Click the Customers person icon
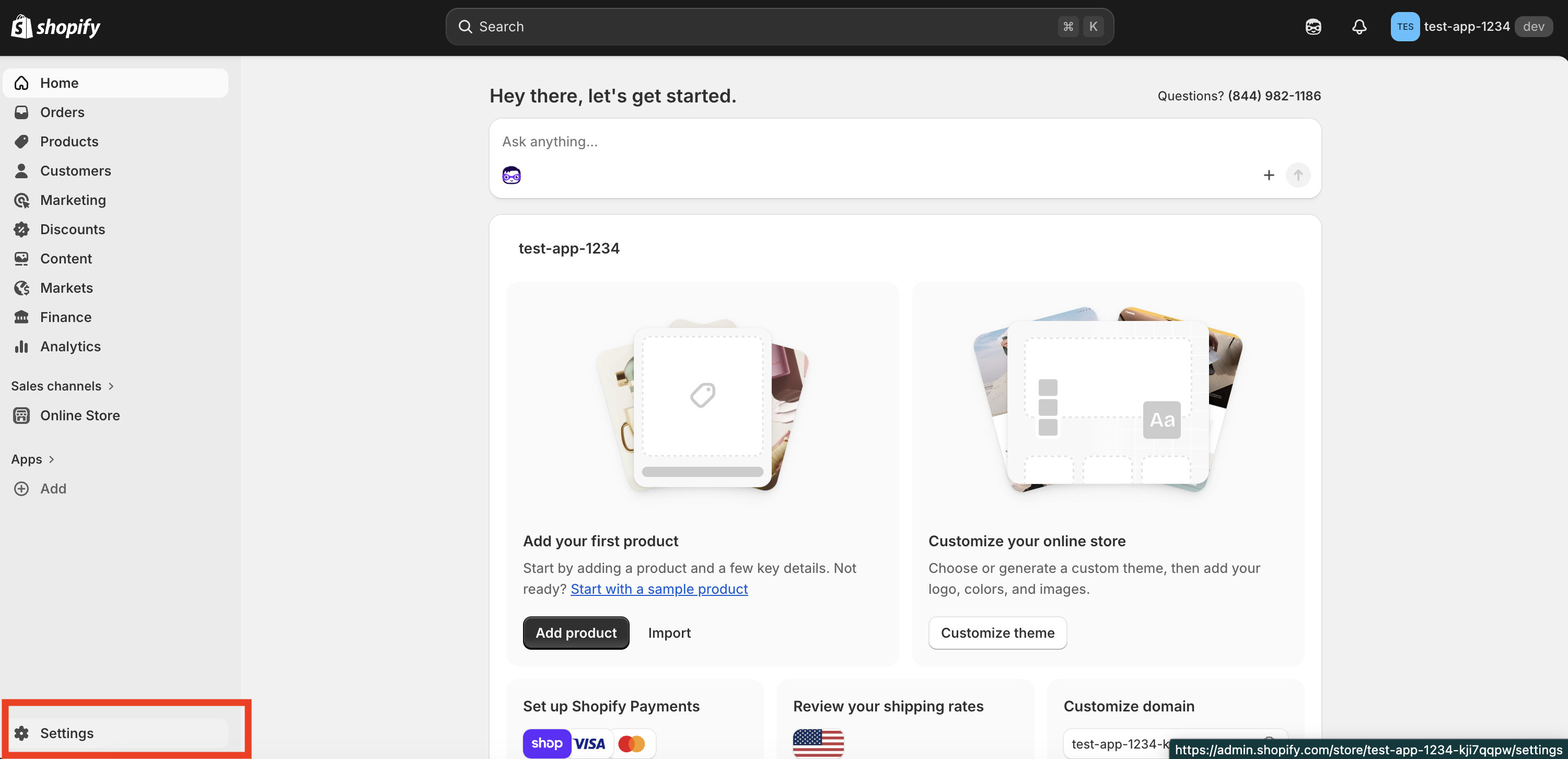The height and width of the screenshot is (759, 1568). (22, 170)
